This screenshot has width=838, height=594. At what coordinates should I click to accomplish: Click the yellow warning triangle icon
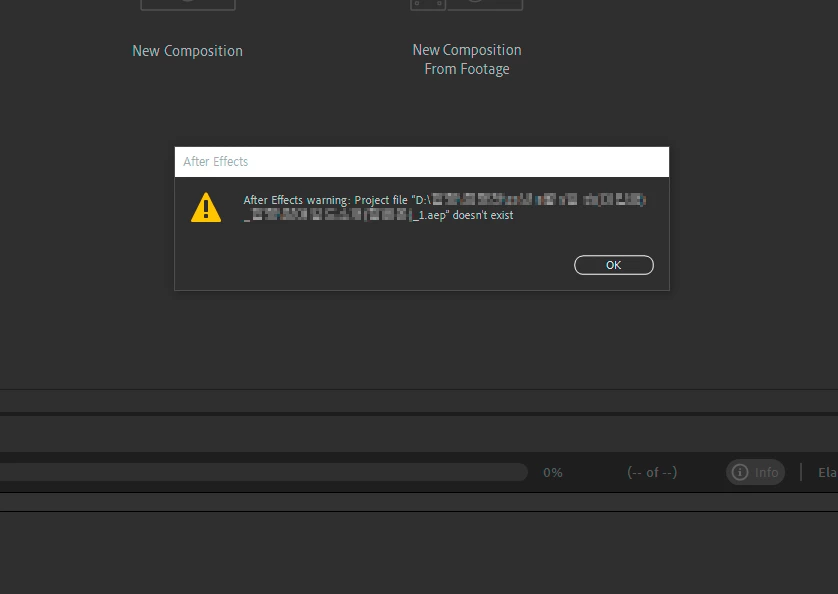tap(206, 207)
